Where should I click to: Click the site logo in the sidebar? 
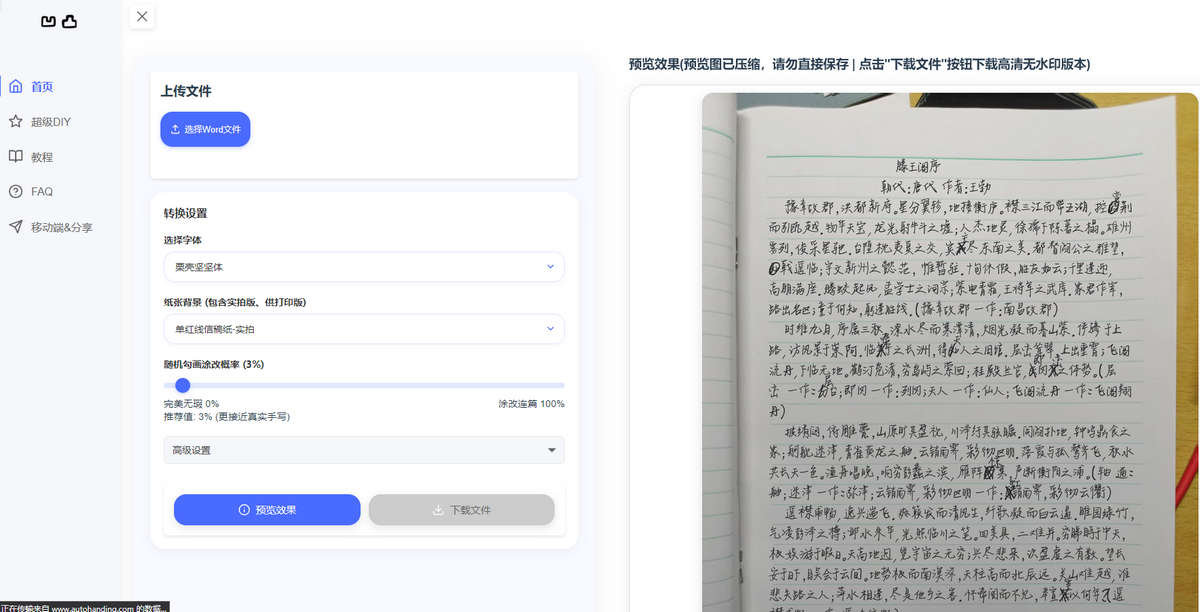[x=59, y=21]
